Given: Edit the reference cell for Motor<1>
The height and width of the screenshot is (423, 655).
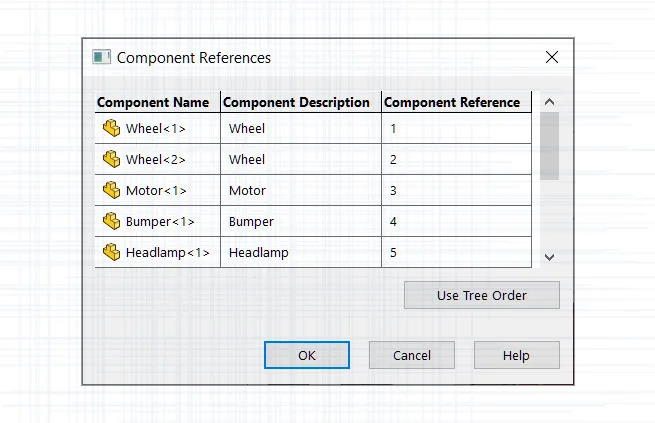Looking at the screenshot, I should click(x=457, y=190).
